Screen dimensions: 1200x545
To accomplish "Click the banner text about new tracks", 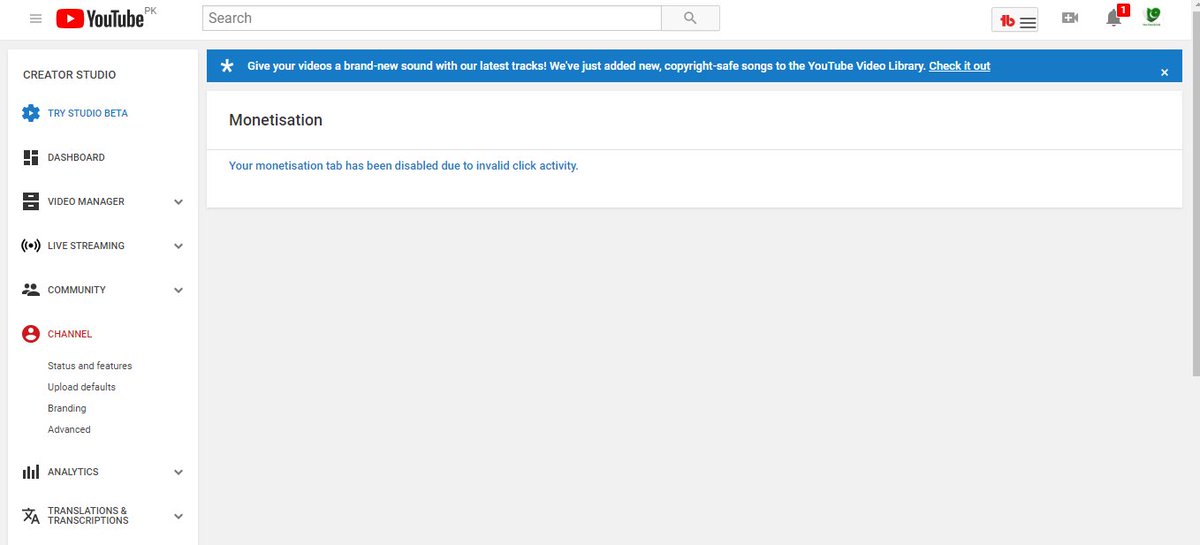I will click(x=586, y=66).
